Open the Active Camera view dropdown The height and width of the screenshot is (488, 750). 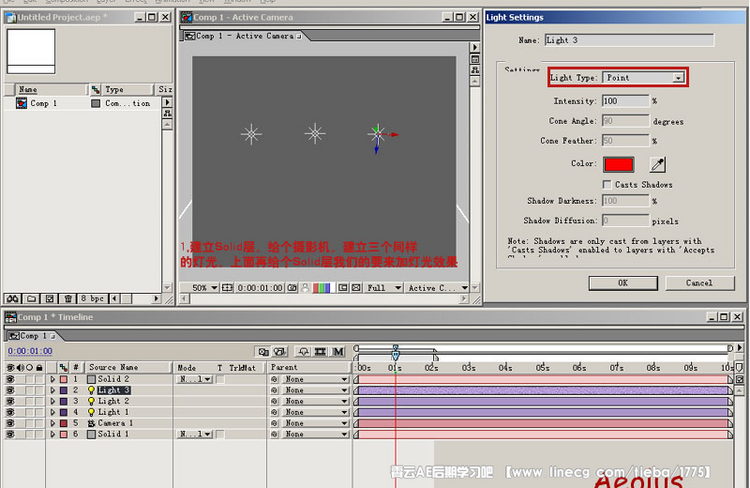point(437,288)
